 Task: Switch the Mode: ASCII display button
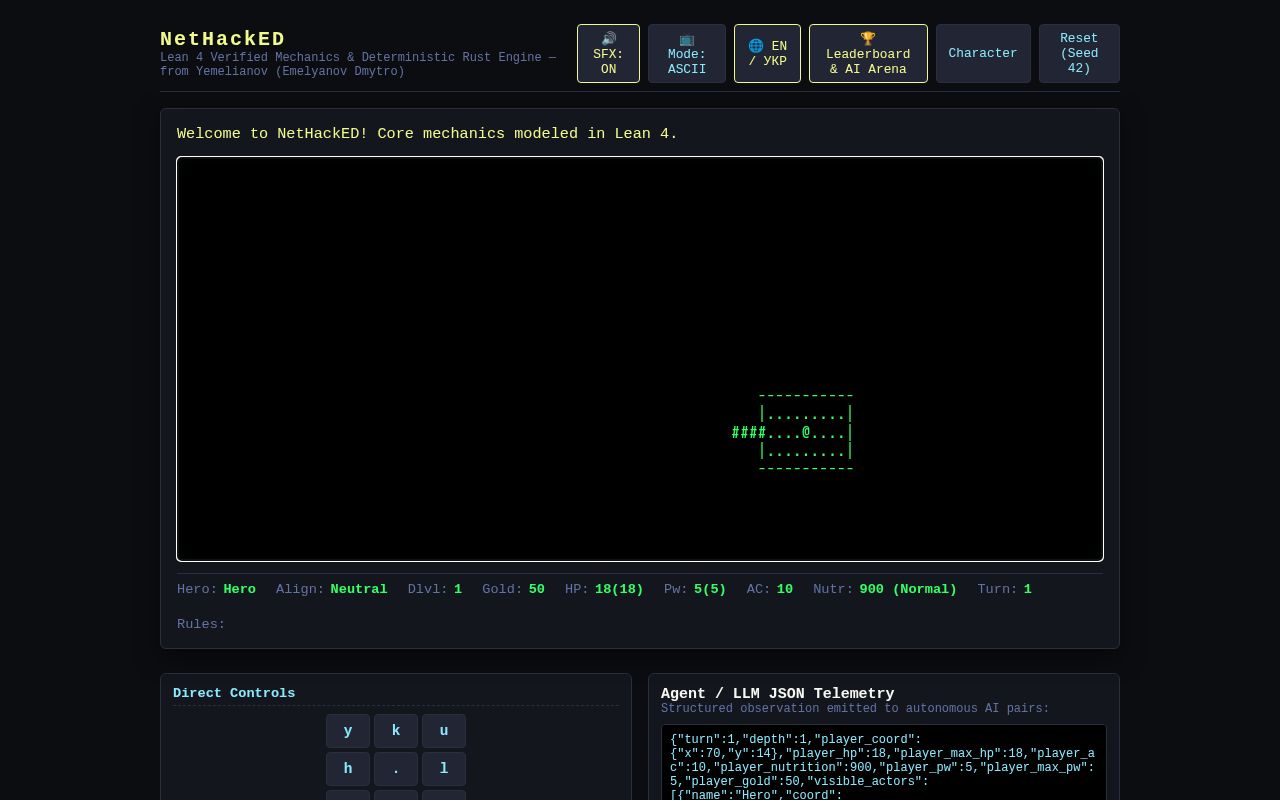687,54
